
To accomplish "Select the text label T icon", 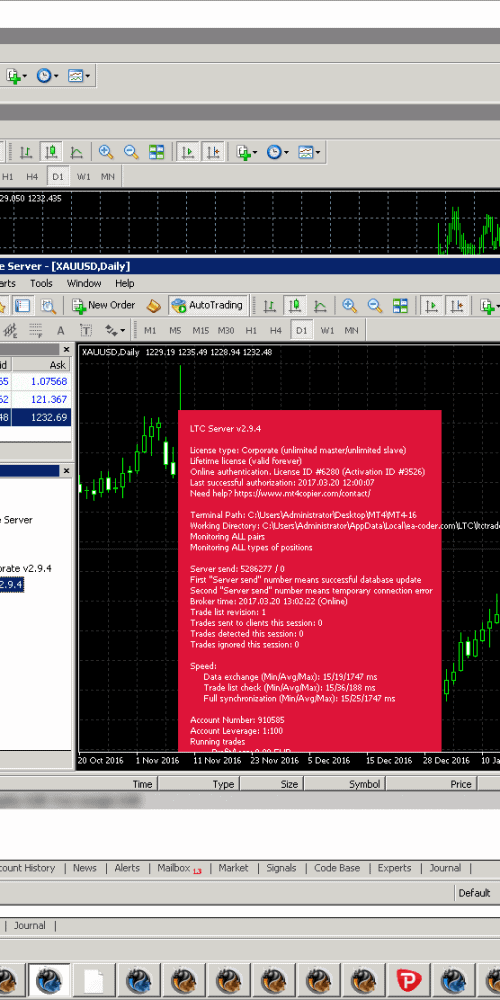I will (85, 330).
